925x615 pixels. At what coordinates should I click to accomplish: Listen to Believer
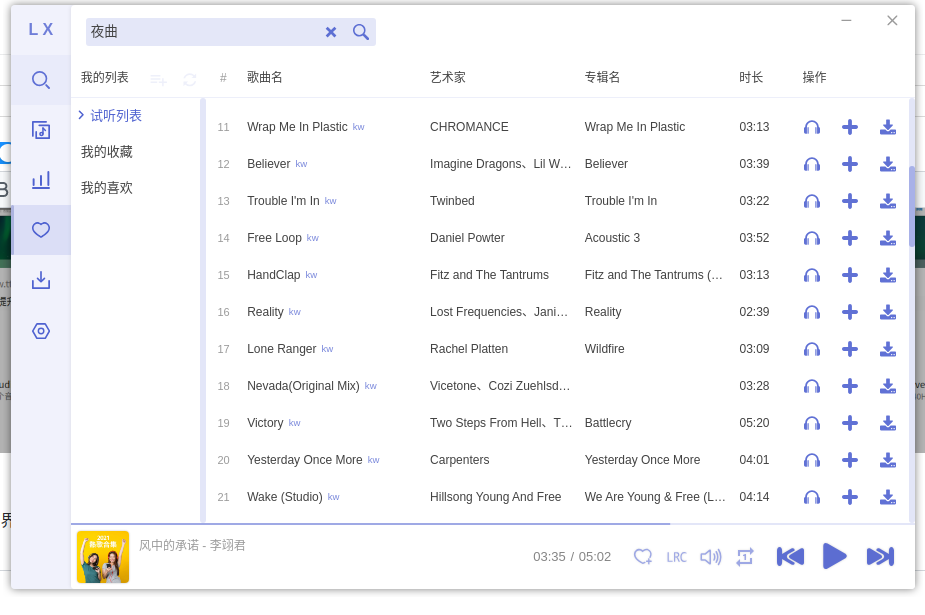click(x=812, y=164)
